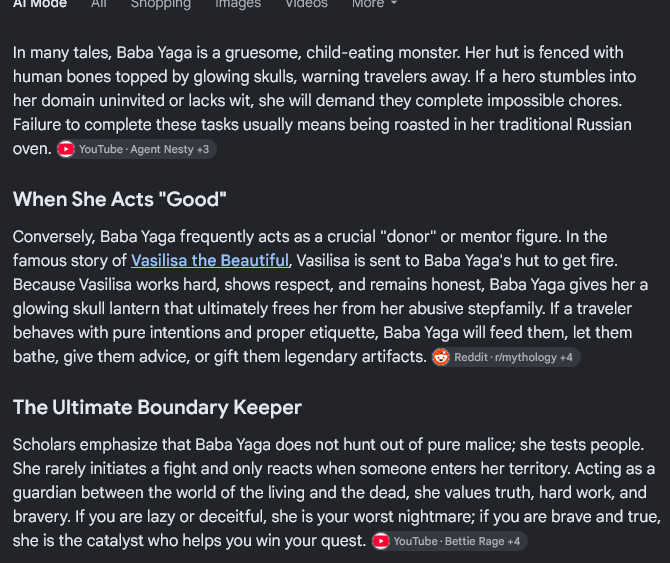The height and width of the screenshot is (563, 670).
Task: Follow the Vasilisa the Beautiful link
Action: [x=210, y=260]
